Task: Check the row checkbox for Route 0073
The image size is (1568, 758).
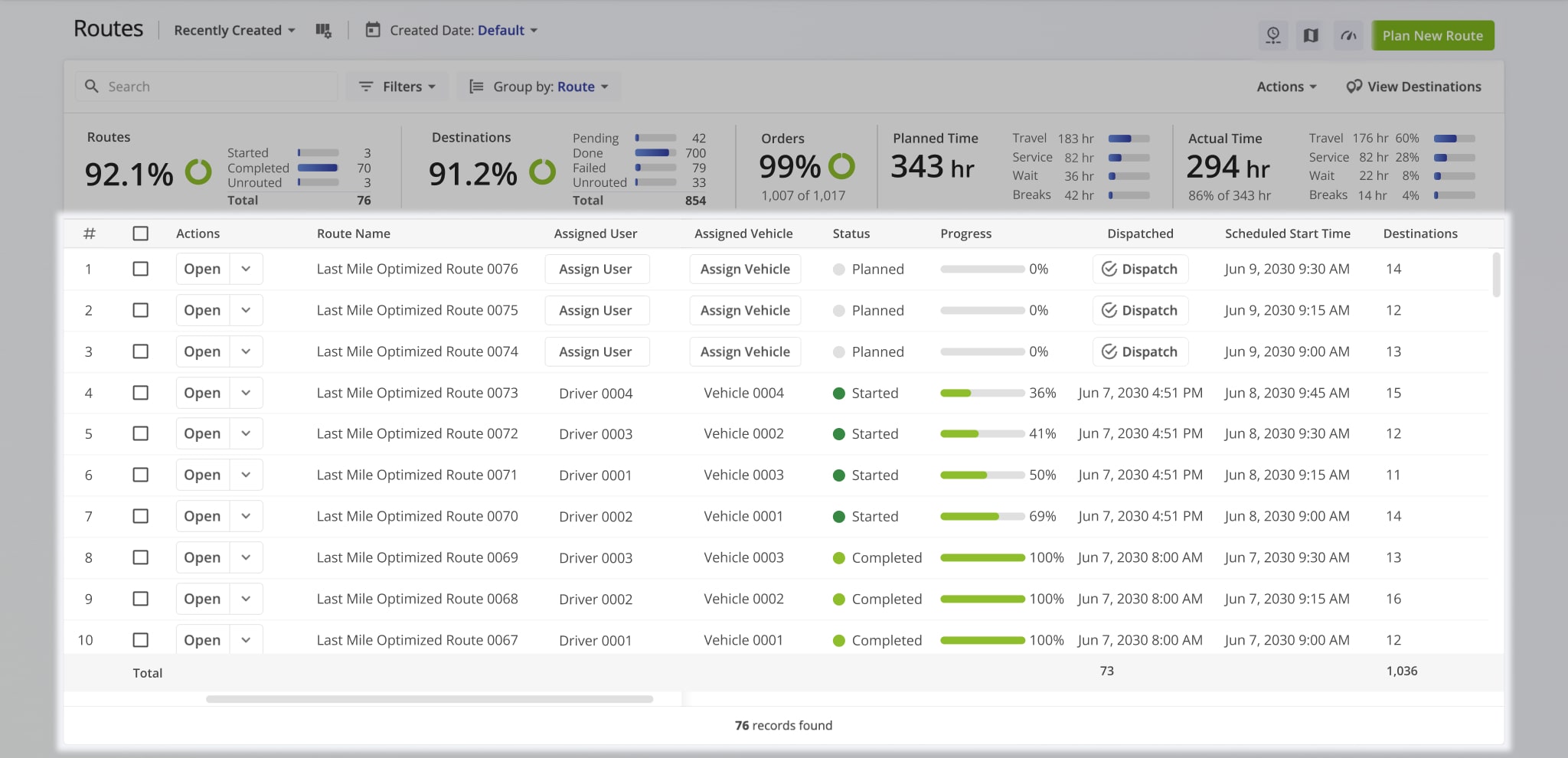Action: click(141, 392)
